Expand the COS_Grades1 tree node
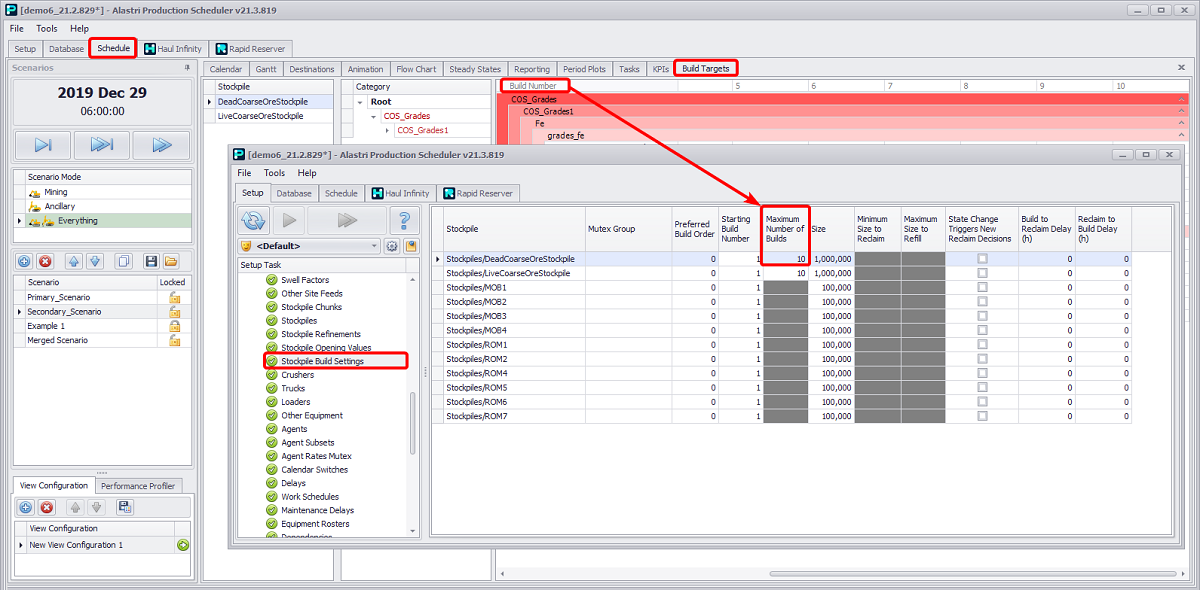The image size is (1200, 590). [x=388, y=131]
